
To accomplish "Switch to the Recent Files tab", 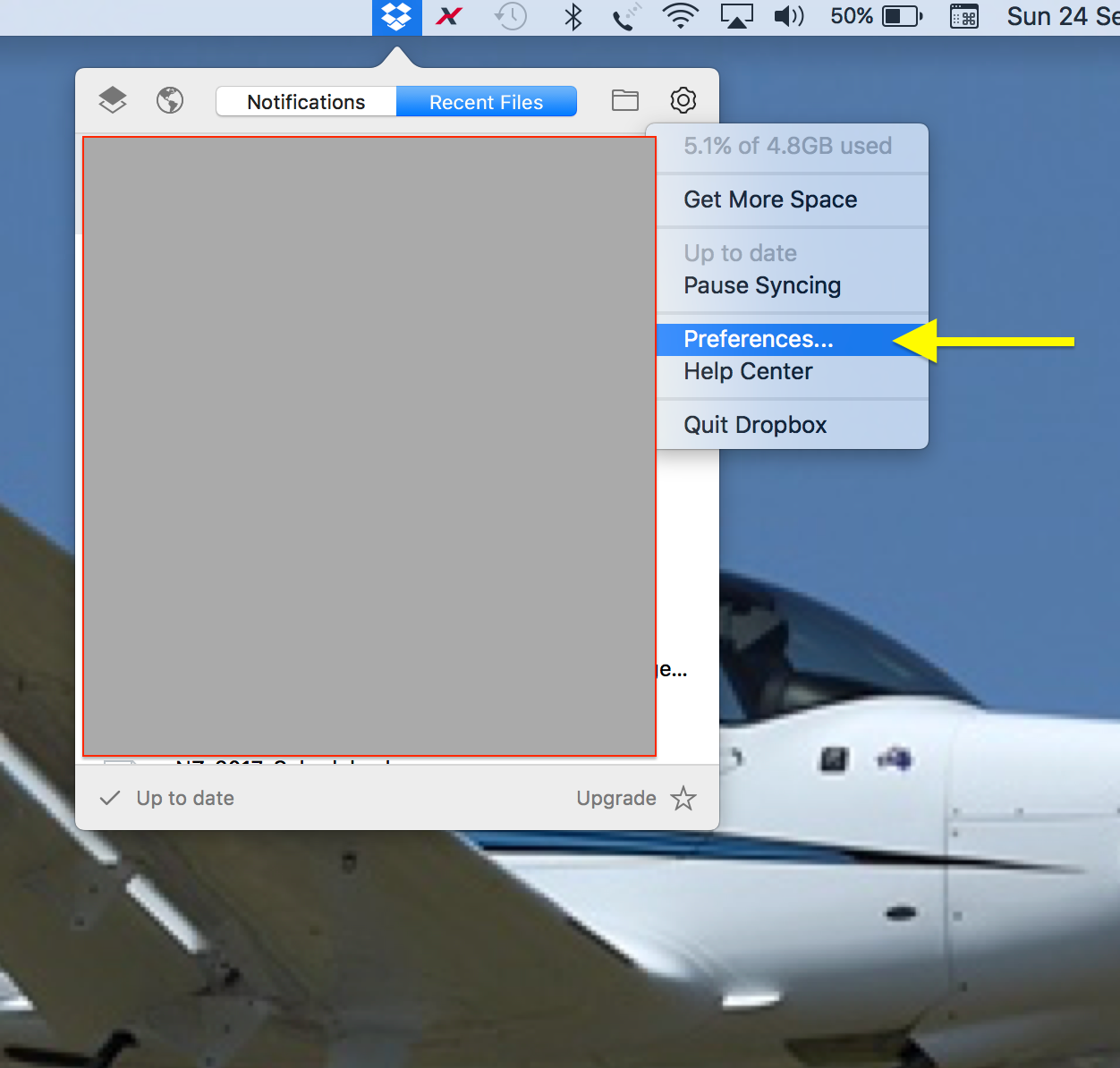I will point(487,102).
